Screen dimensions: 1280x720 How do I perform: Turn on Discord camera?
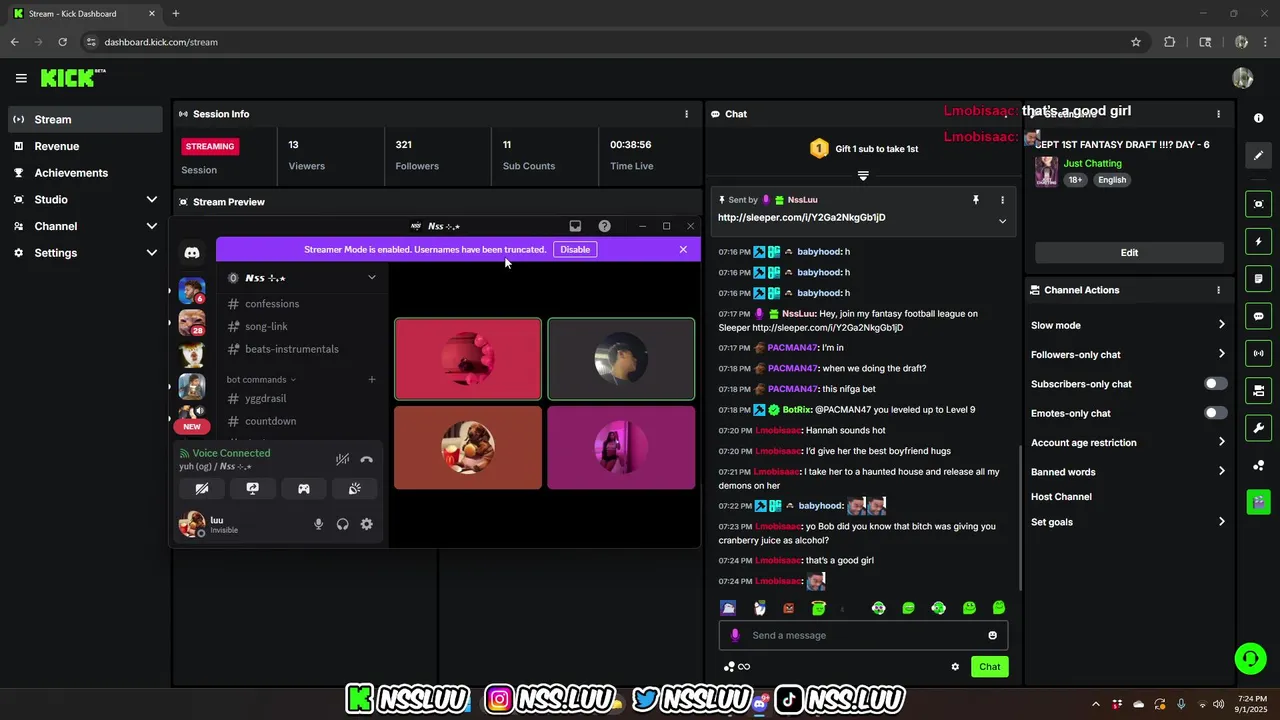[201, 488]
